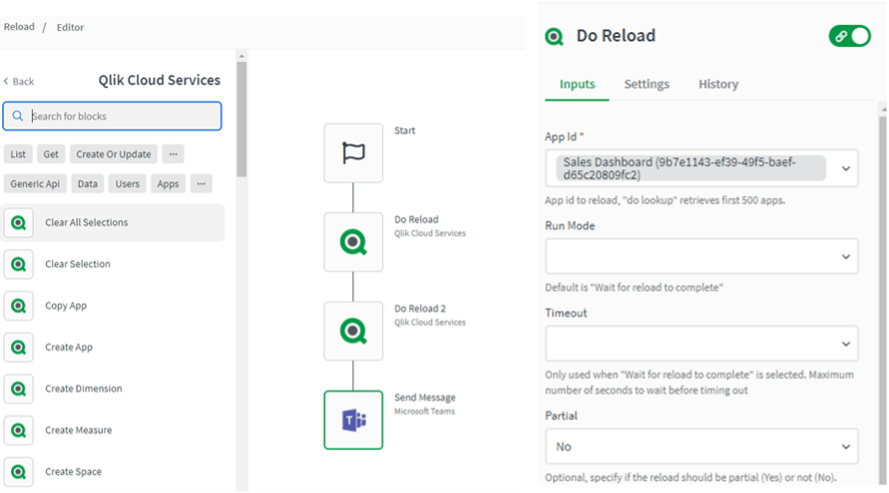Click the Send Message canvas label
The width and height of the screenshot is (889, 493).
coord(425,398)
